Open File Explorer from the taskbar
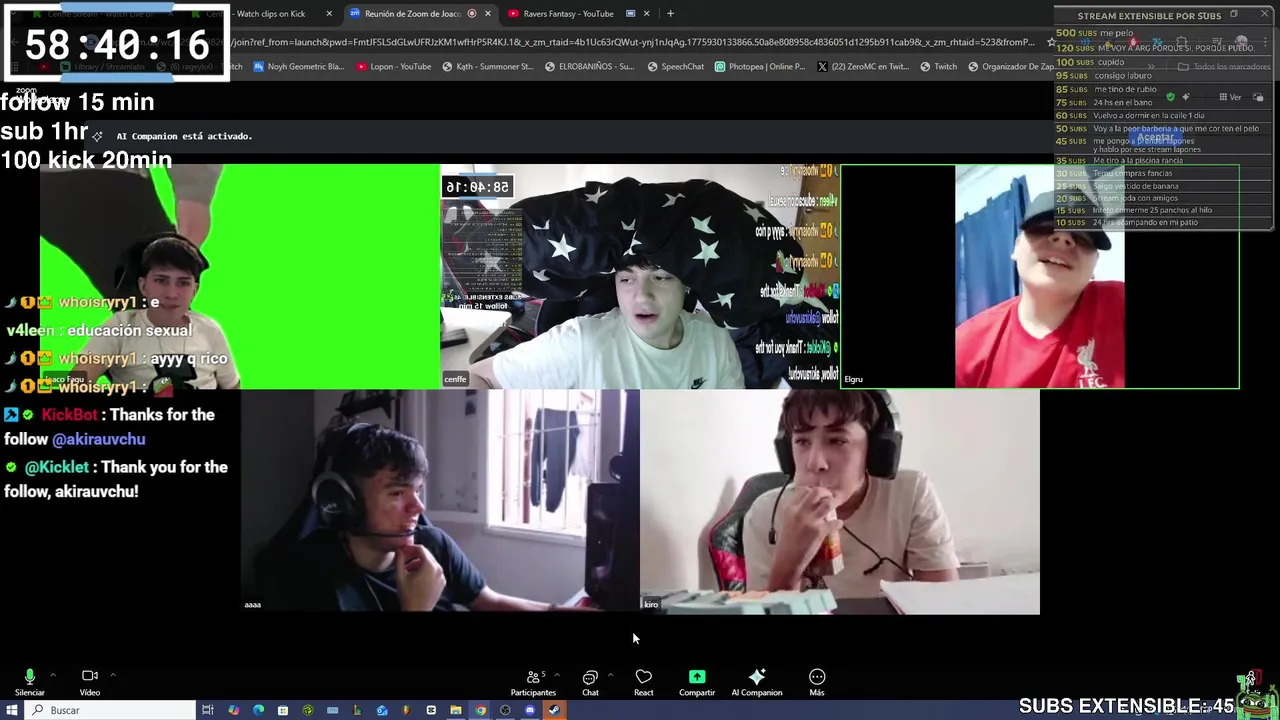This screenshot has width=1280, height=720. 455,710
